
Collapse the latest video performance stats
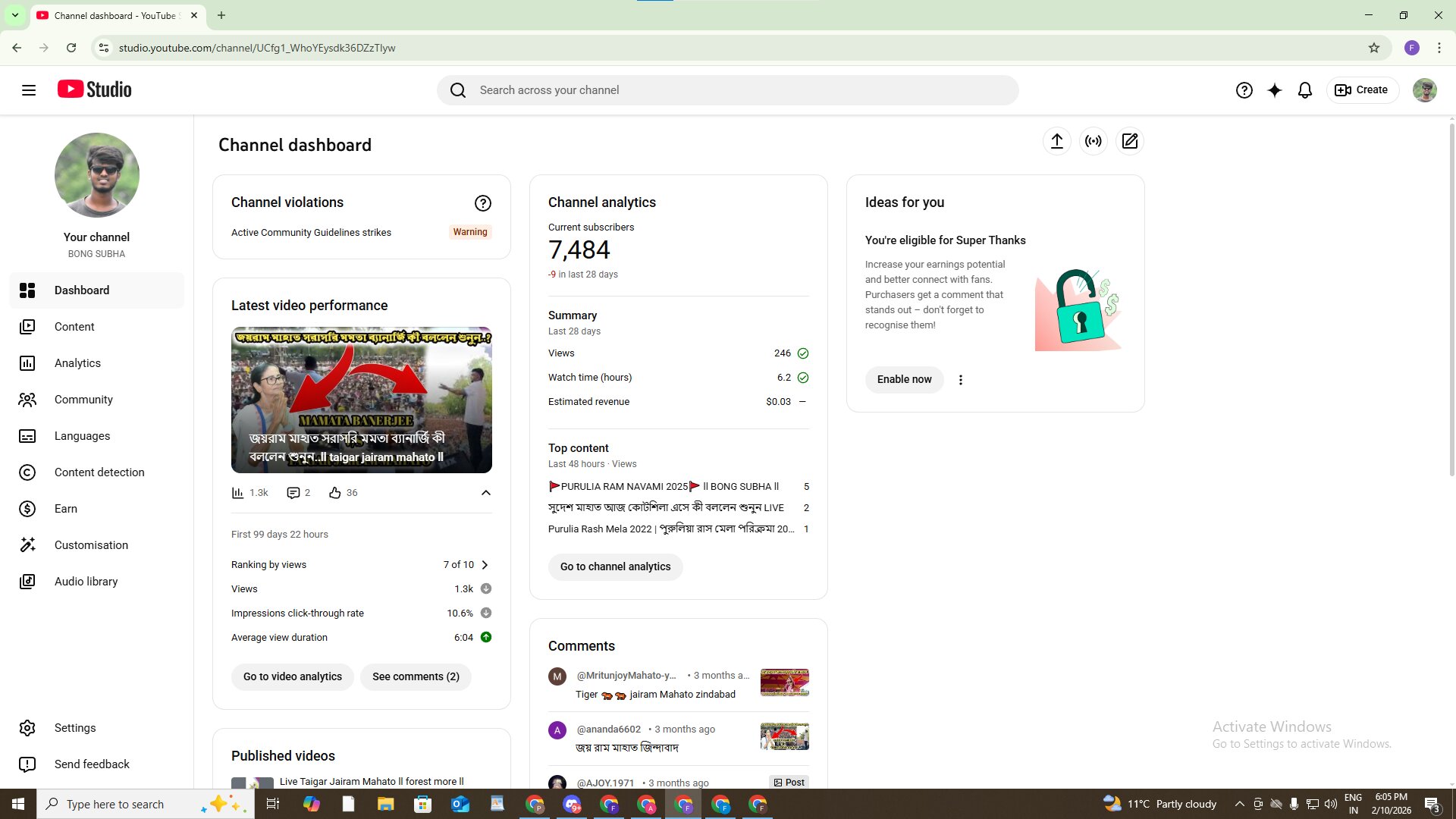pos(485,493)
